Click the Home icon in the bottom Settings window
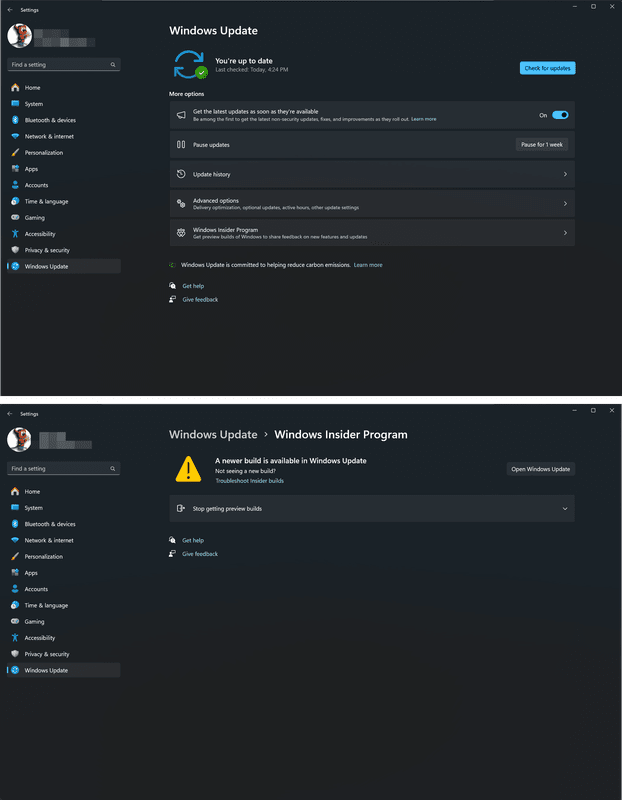The image size is (622, 800). [15, 491]
